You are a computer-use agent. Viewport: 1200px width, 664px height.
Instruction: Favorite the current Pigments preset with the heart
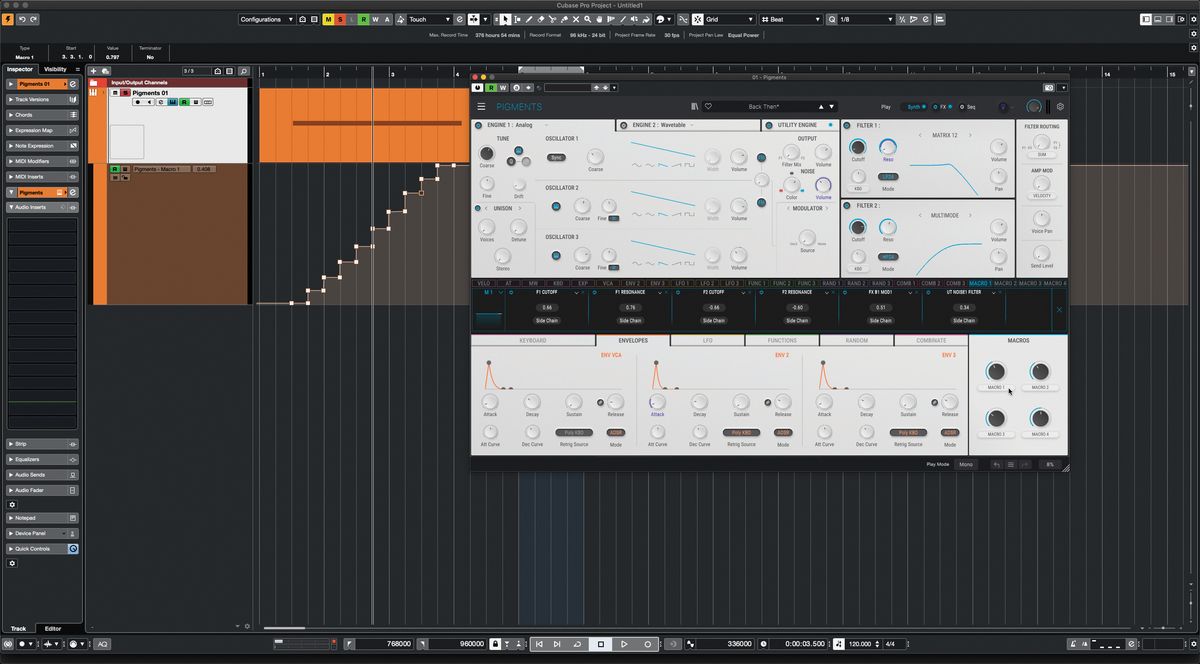(708, 106)
